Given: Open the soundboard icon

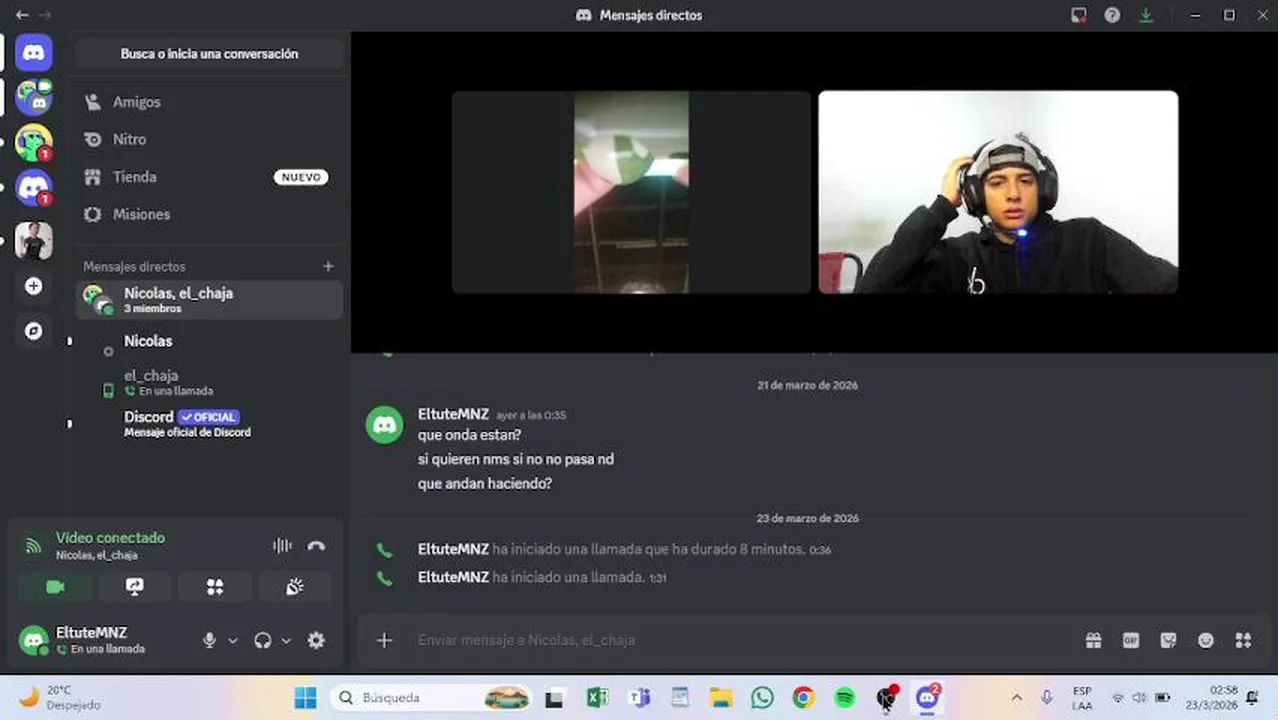Looking at the screenshot, I should 295,587.
